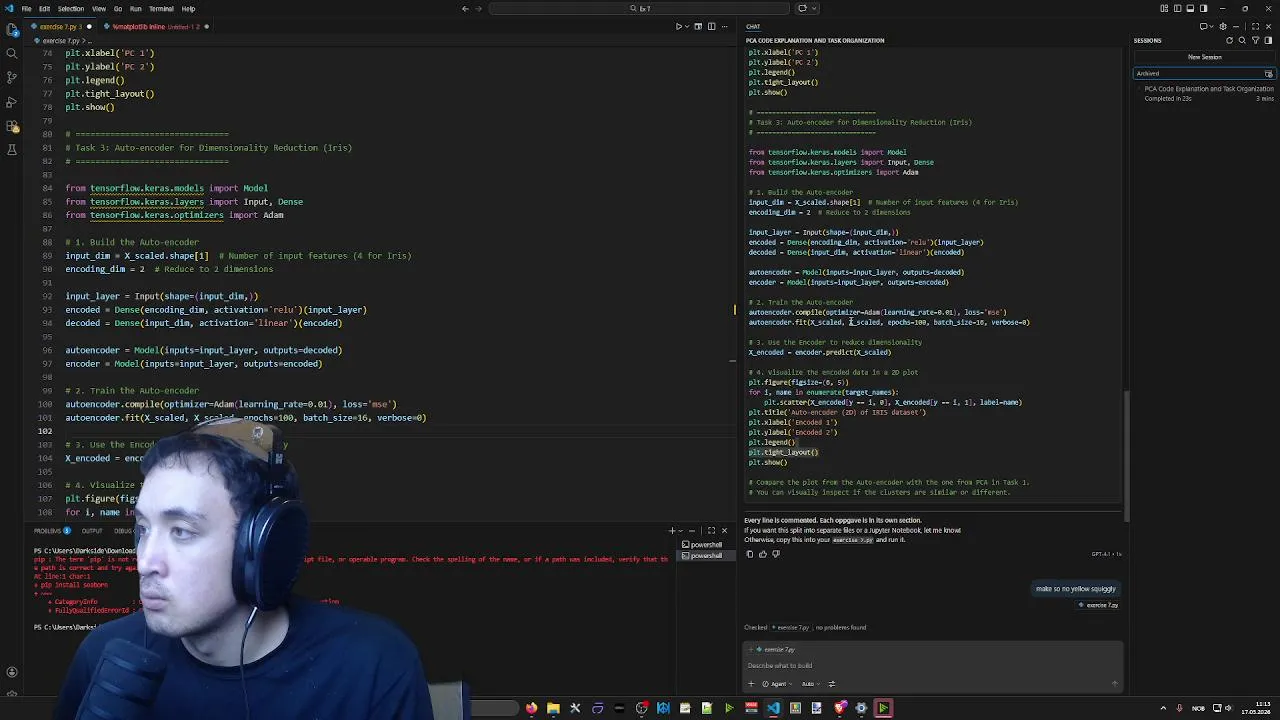Open the Testing flask view
This screenshot has height=720, width=1280.
click(x=11, y=150)
